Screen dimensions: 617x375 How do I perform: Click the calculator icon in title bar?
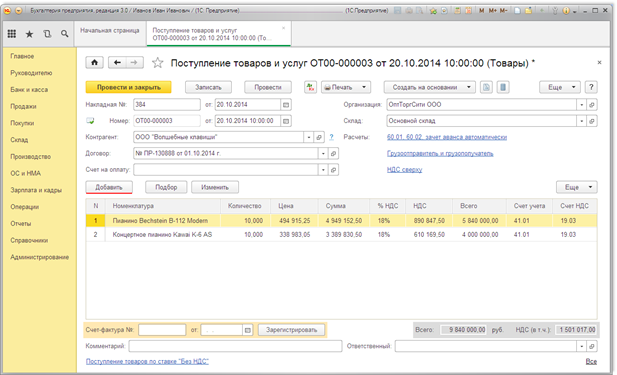coord(457,11)
